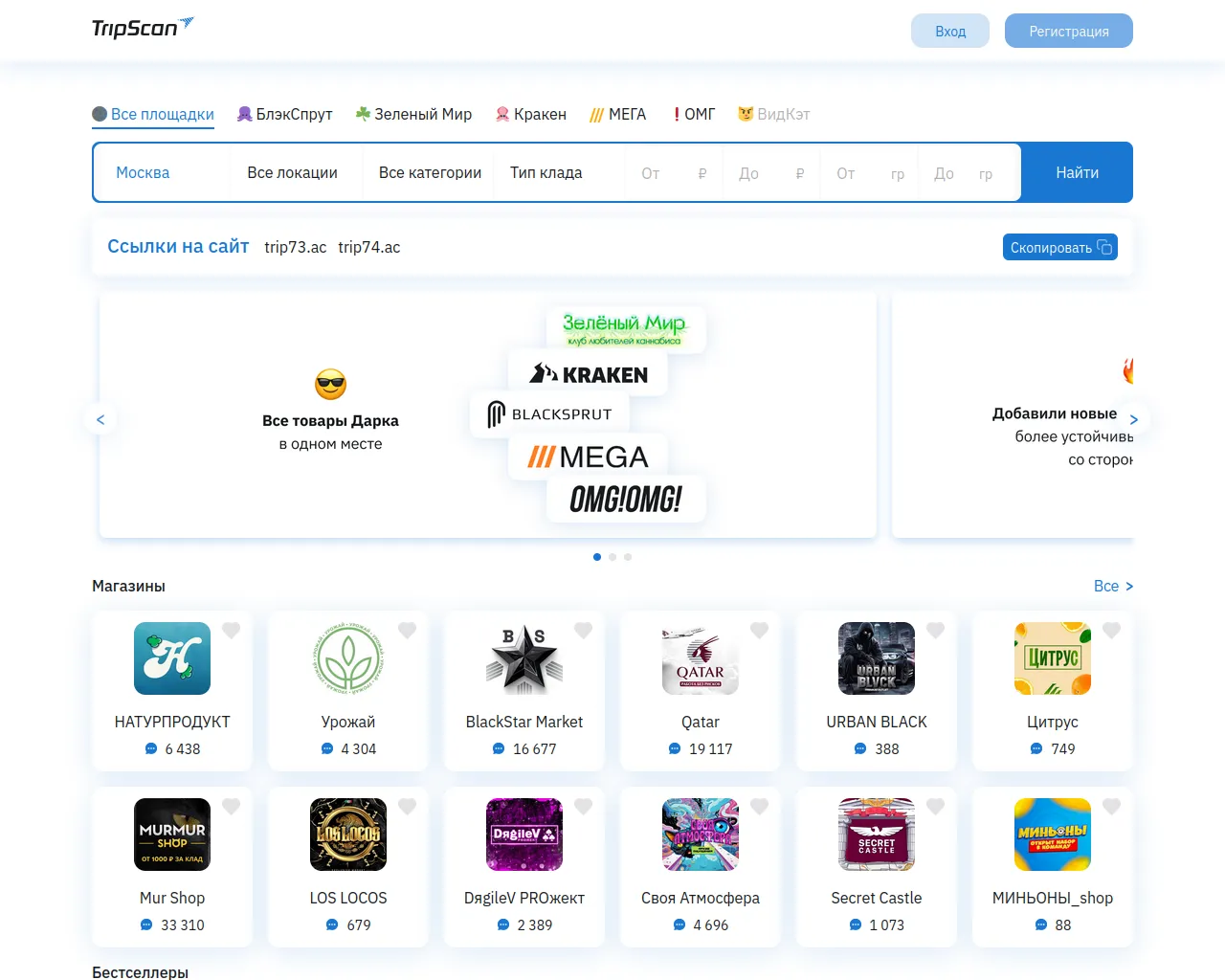Toggle the heart on the МИНЬОНЫ_shop card

(1112, 807)
